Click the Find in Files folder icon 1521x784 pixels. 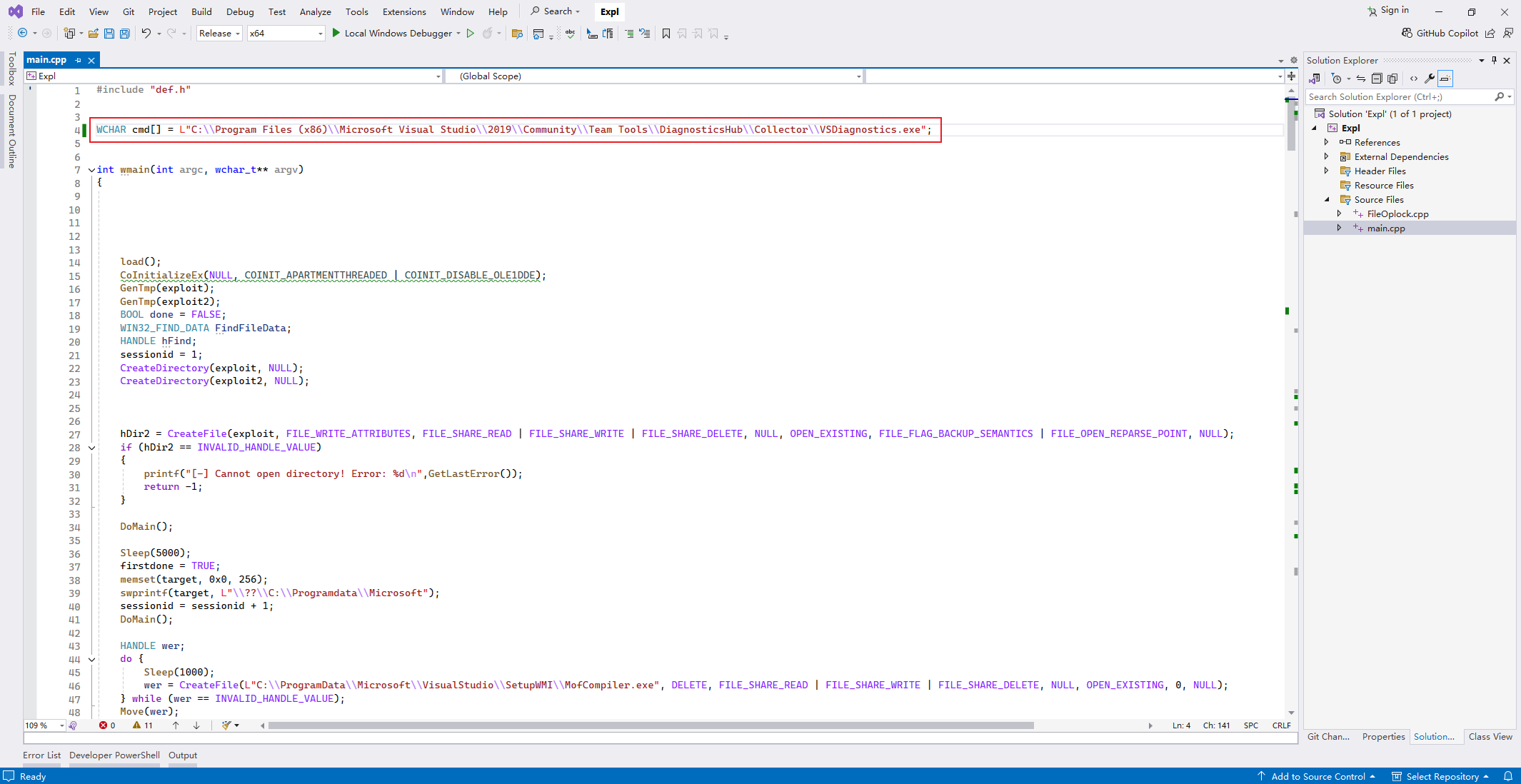click(518, 33)
